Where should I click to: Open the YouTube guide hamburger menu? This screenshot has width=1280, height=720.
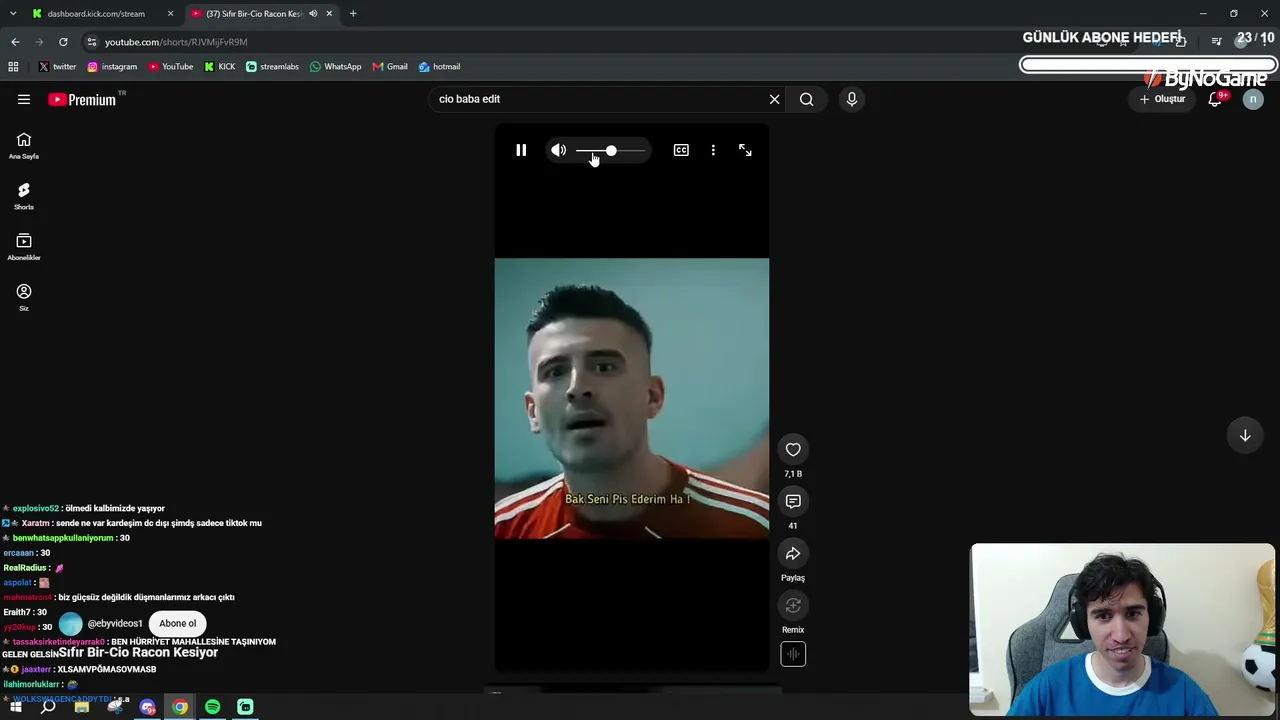(x=24, y=99)
